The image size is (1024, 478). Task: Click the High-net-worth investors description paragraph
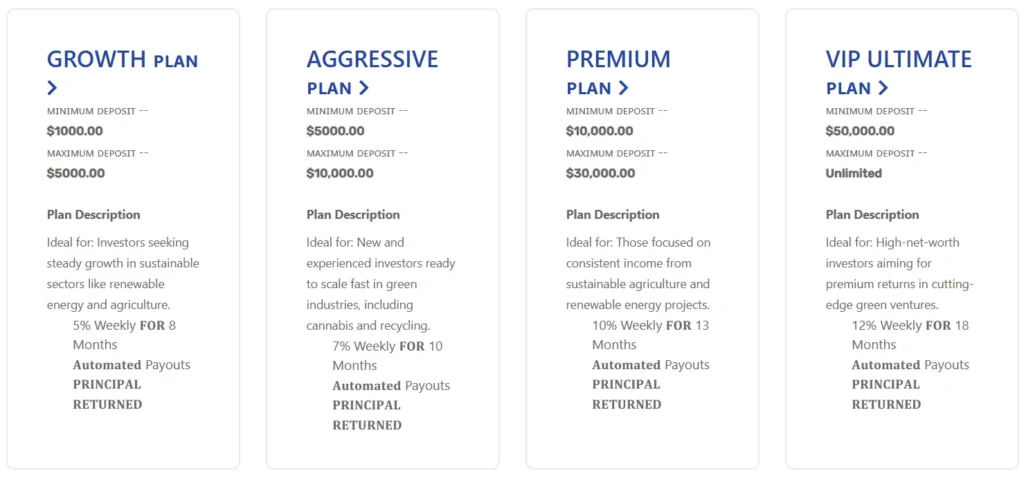click(899, 273)
